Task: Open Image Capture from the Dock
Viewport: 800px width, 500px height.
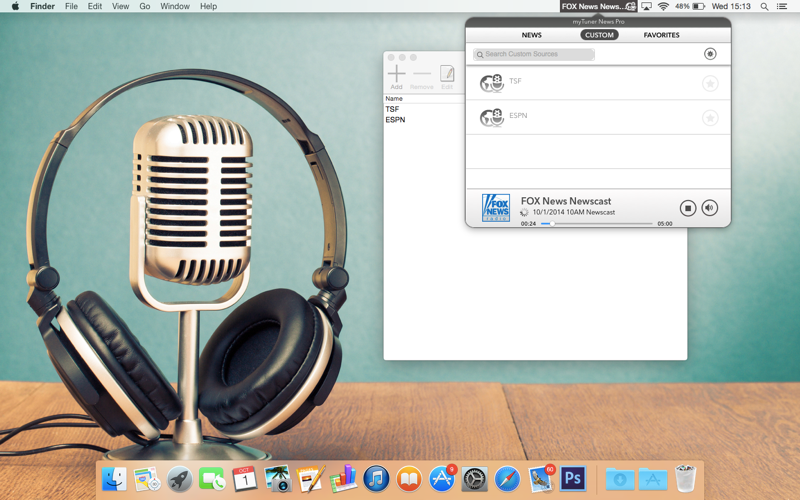Action: pos(278,479)
